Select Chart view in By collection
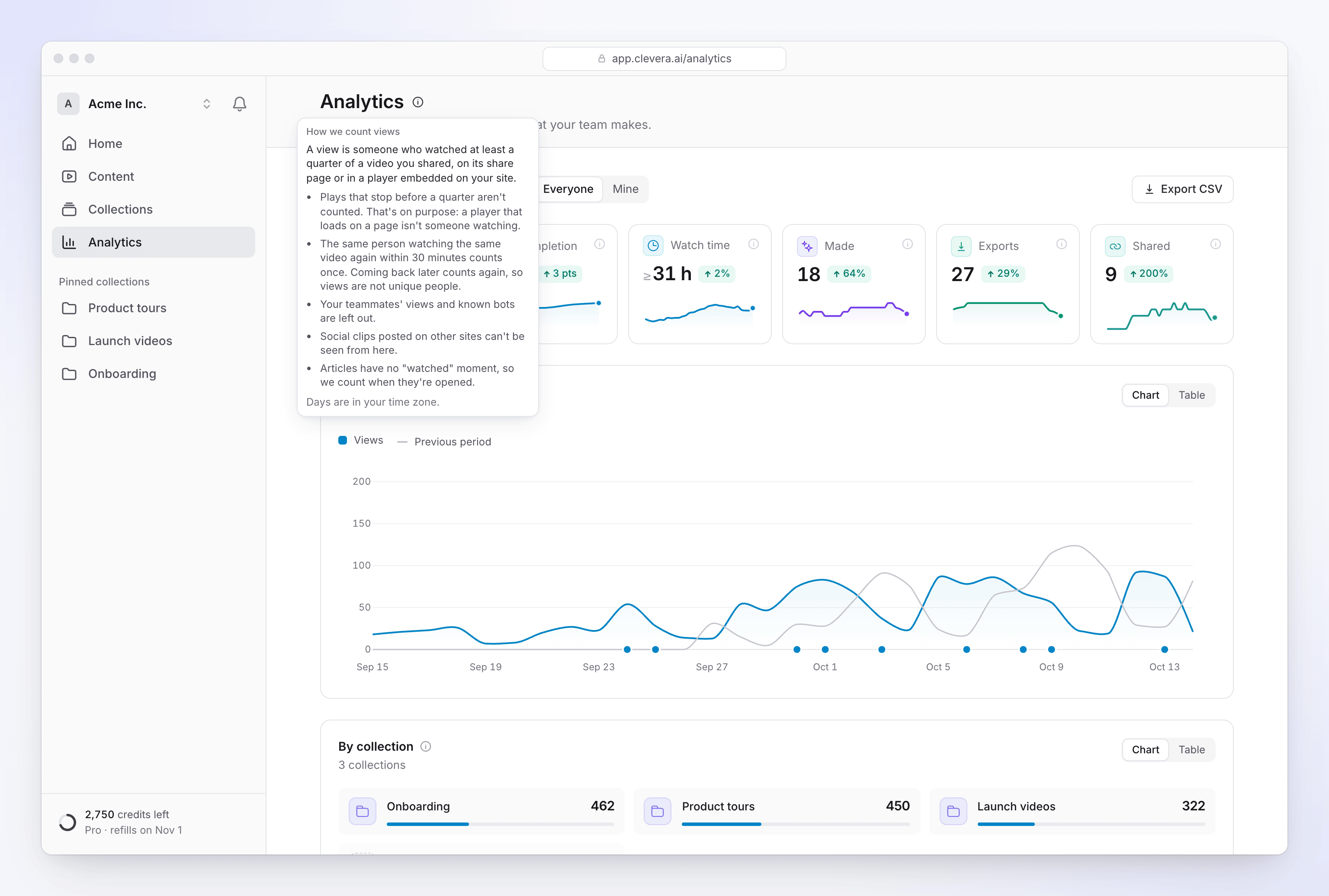Image resolution: width=1329 pixels, height=896 pixels. coord(1146,750)
